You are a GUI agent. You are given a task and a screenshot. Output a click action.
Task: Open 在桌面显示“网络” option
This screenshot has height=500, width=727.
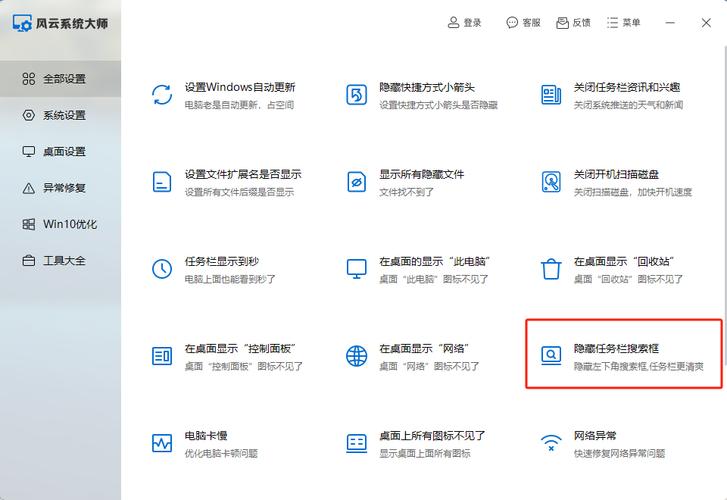pyautogui.click(x=424, y=349)
